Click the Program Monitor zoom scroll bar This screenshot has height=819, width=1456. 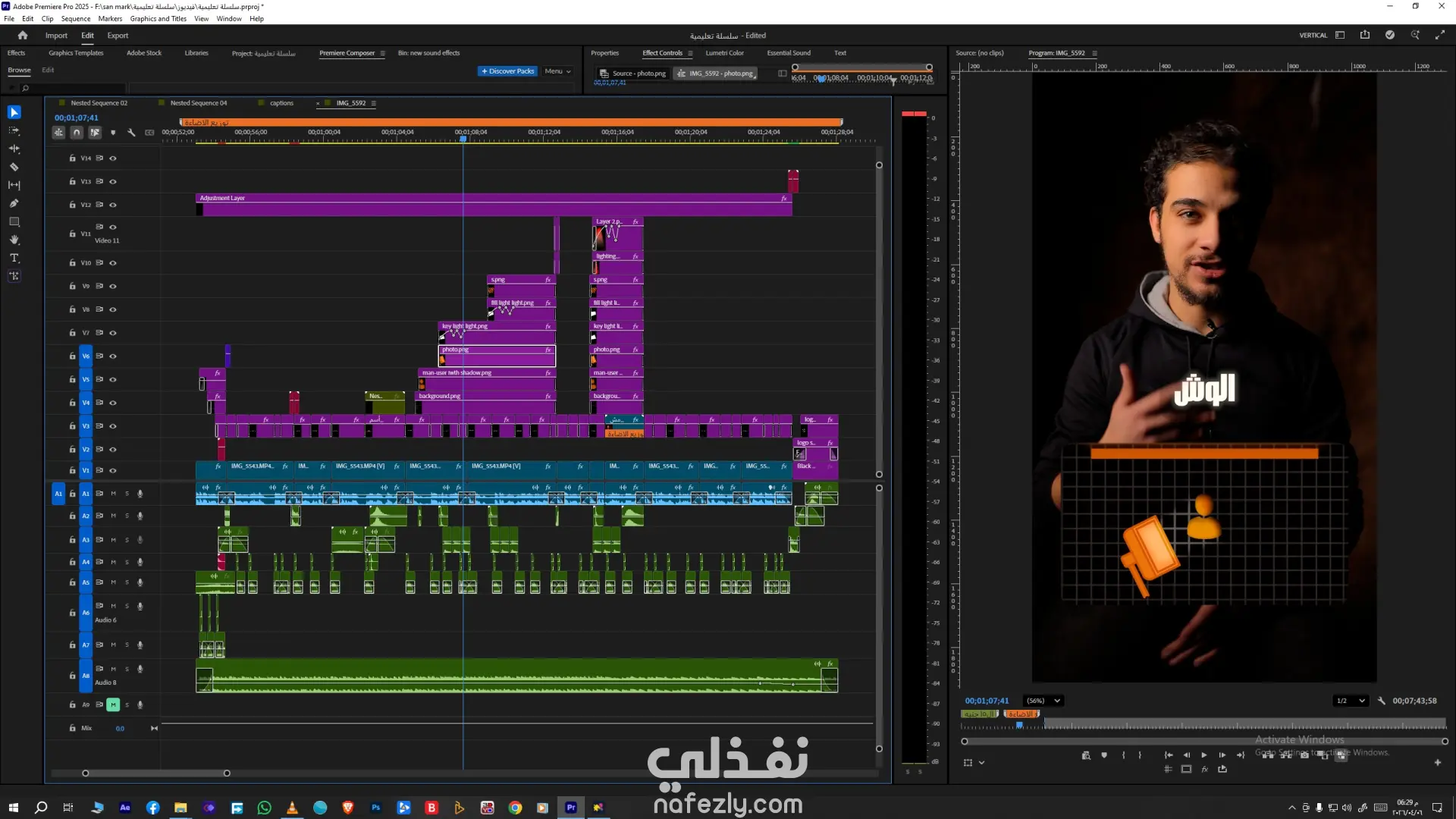(1204, 742)
